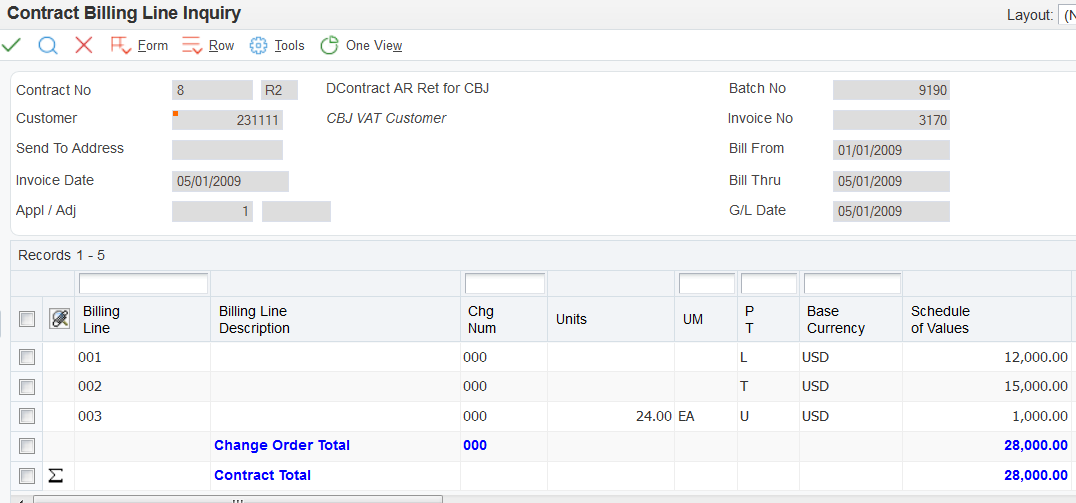Viewport: 1076px width, 503px height.
Task: Open the Form menu
Action: click(x=153, y=46)
